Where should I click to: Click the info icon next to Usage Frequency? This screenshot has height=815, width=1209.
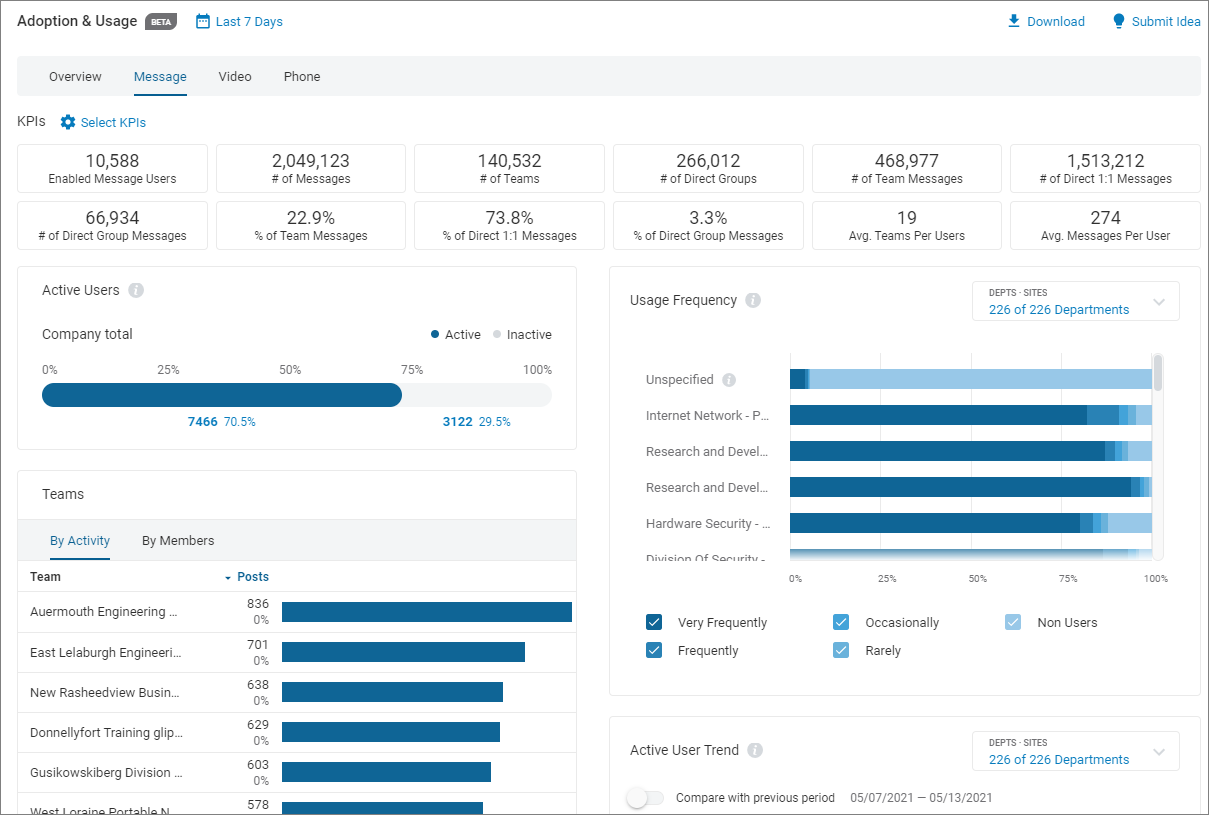(x=753, y=299)
